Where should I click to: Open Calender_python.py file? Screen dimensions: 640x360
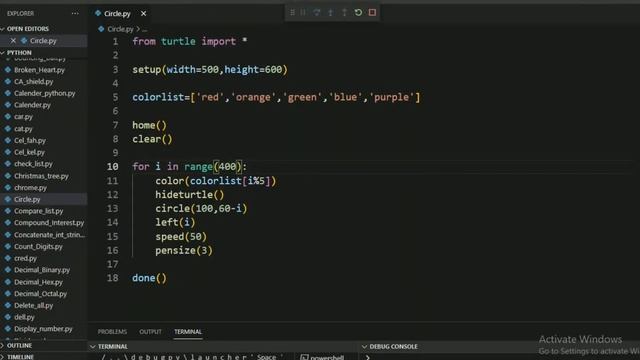44,93
